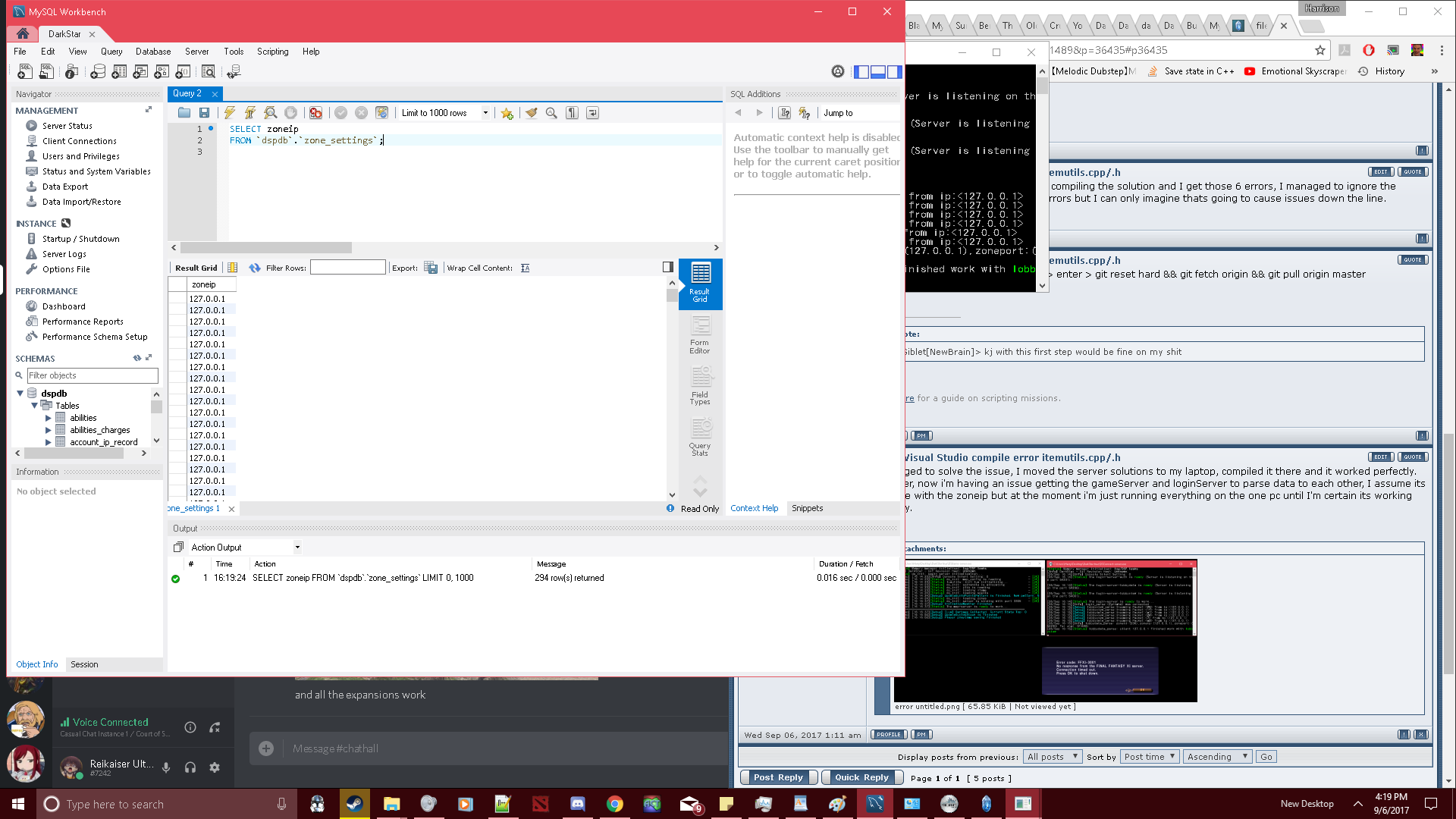Save the SQL script to file
Viewport: 1456px width, 819px height.
(204, 113)
